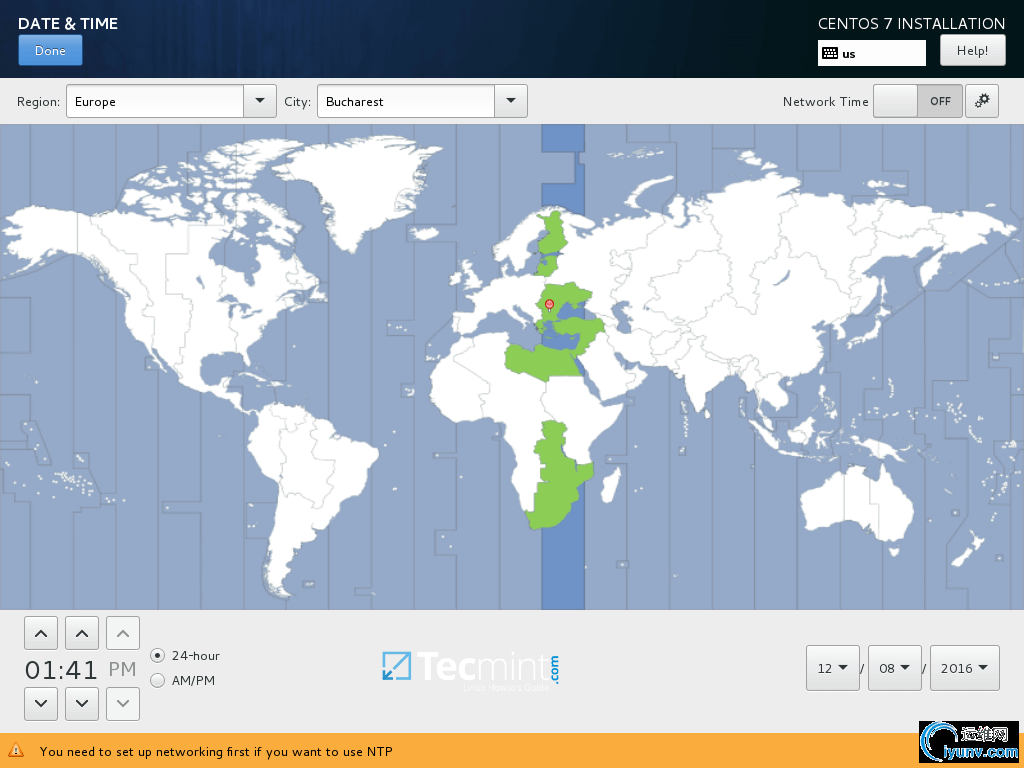This screenshot has width=1024, height=768.
Task: Click the NTP warning triangle icon
Action: coord(16,750)
